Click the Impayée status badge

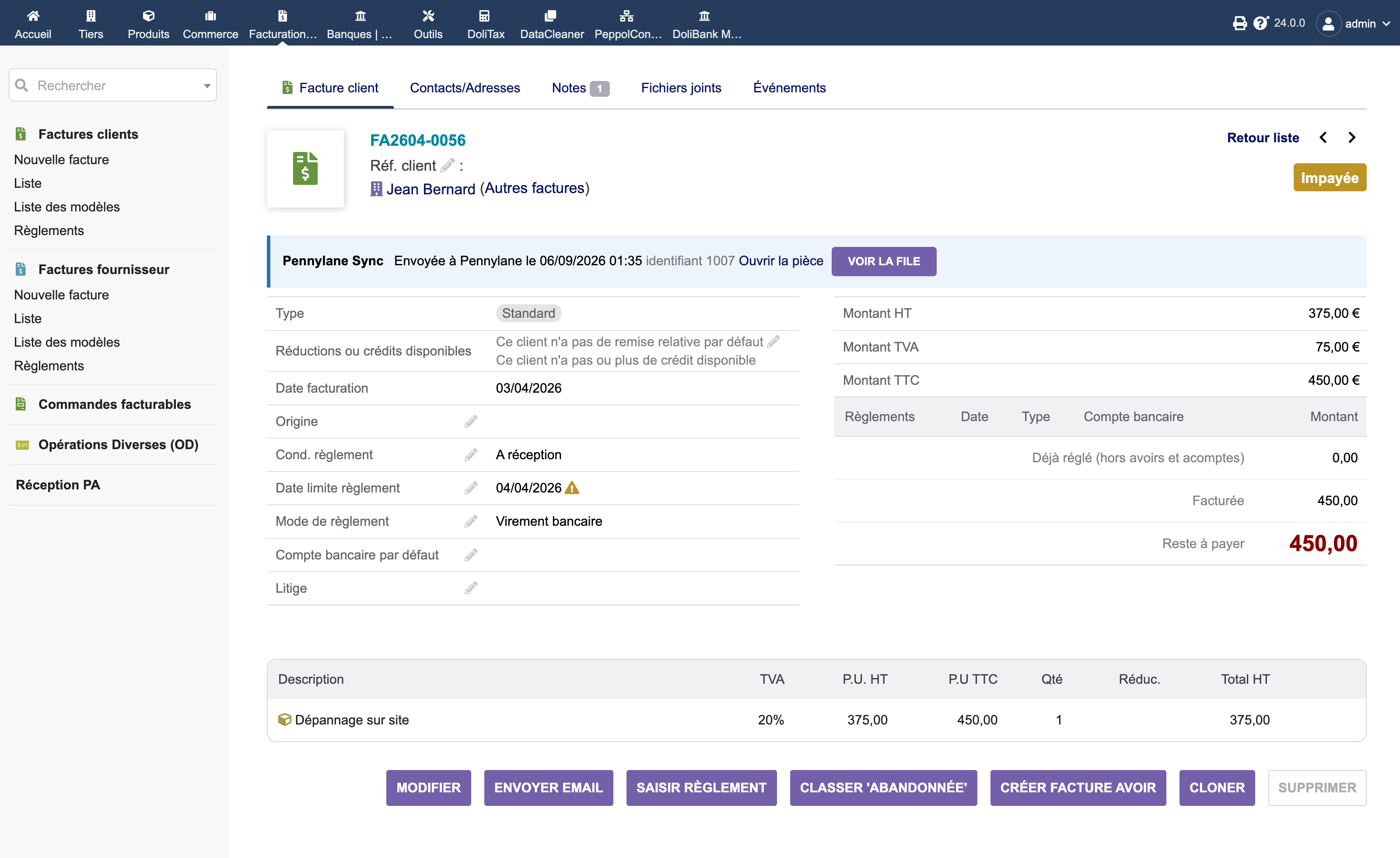[x=1330, y=178]
